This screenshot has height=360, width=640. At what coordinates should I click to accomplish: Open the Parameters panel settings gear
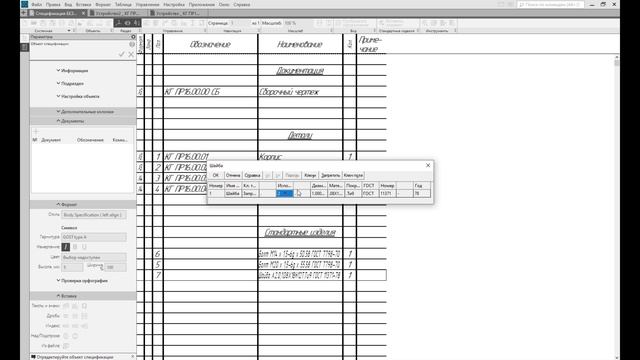pos(133,37)
